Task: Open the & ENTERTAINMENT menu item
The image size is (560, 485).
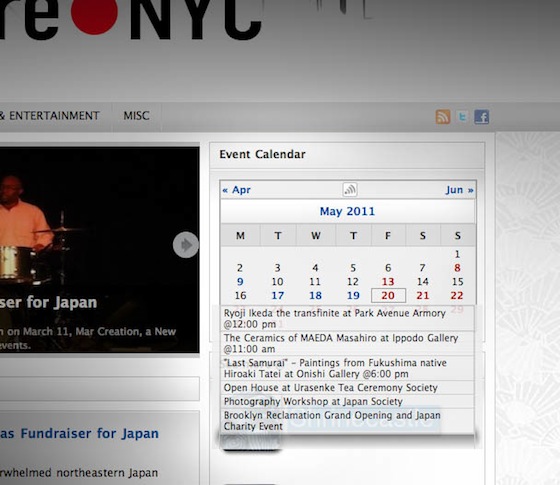Action: point(50,116)
